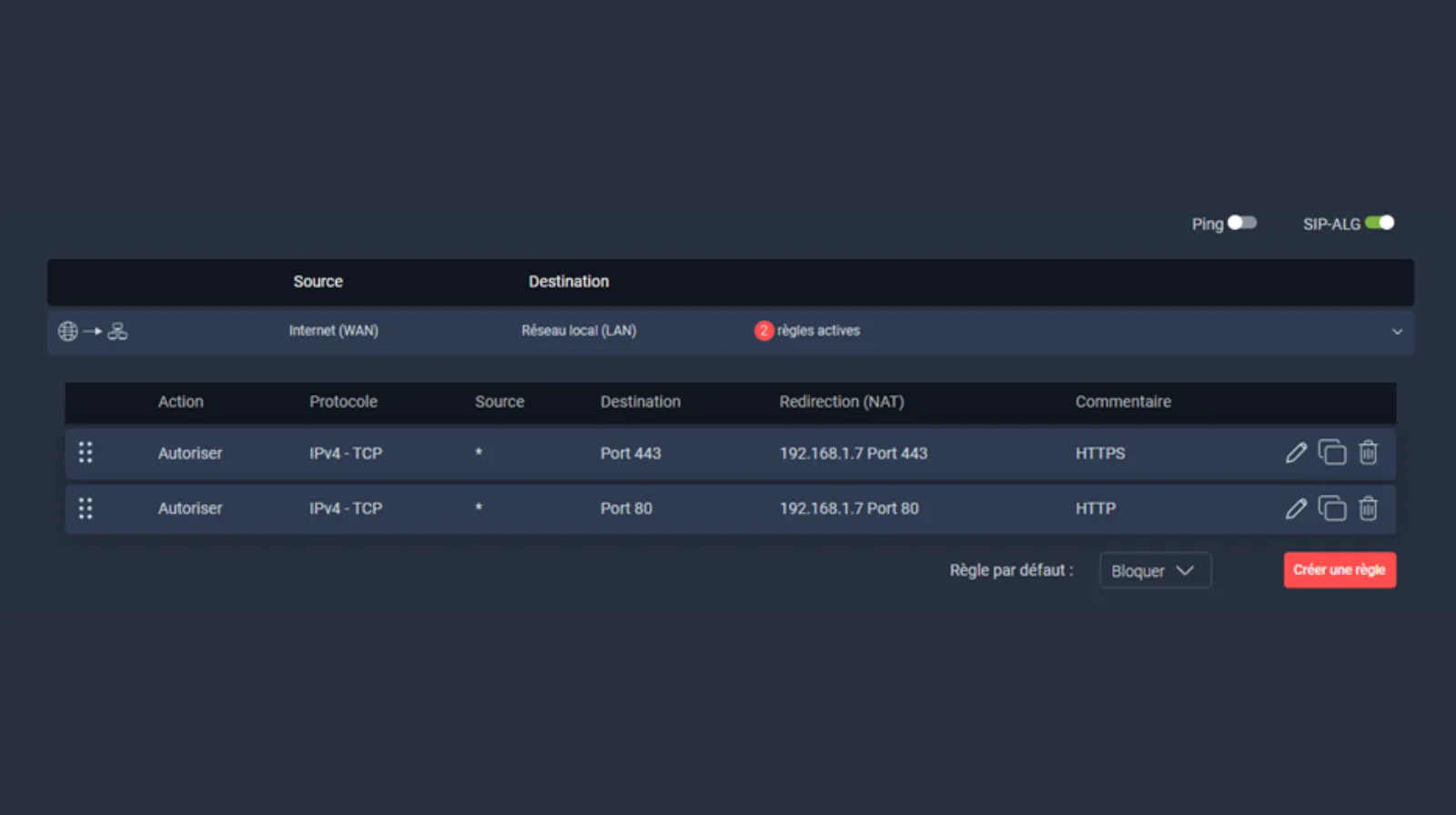Click the WAN to LAN direction icon

pyautogui.click(x=93, y=331)
